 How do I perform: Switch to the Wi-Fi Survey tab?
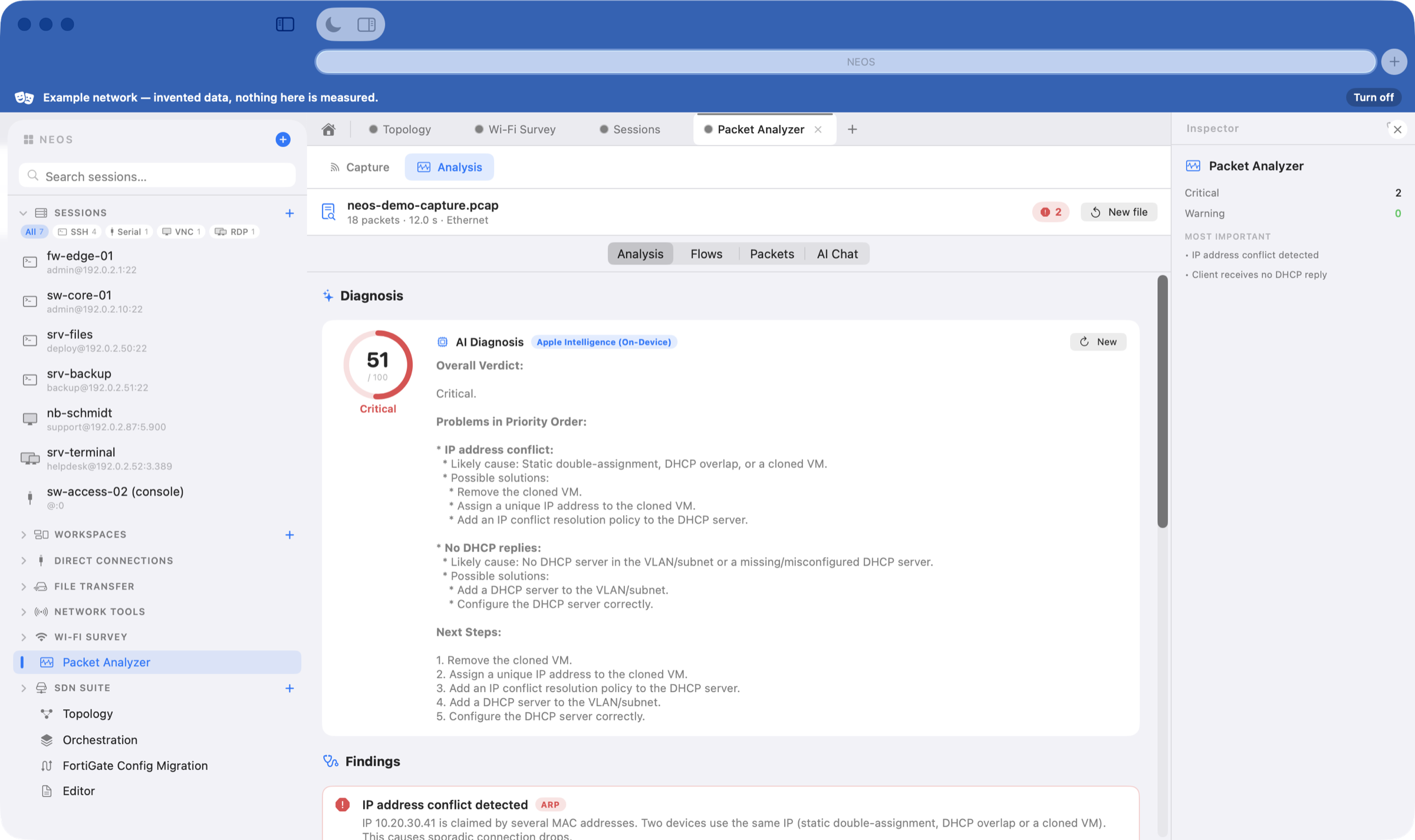(x=515, y=129)
